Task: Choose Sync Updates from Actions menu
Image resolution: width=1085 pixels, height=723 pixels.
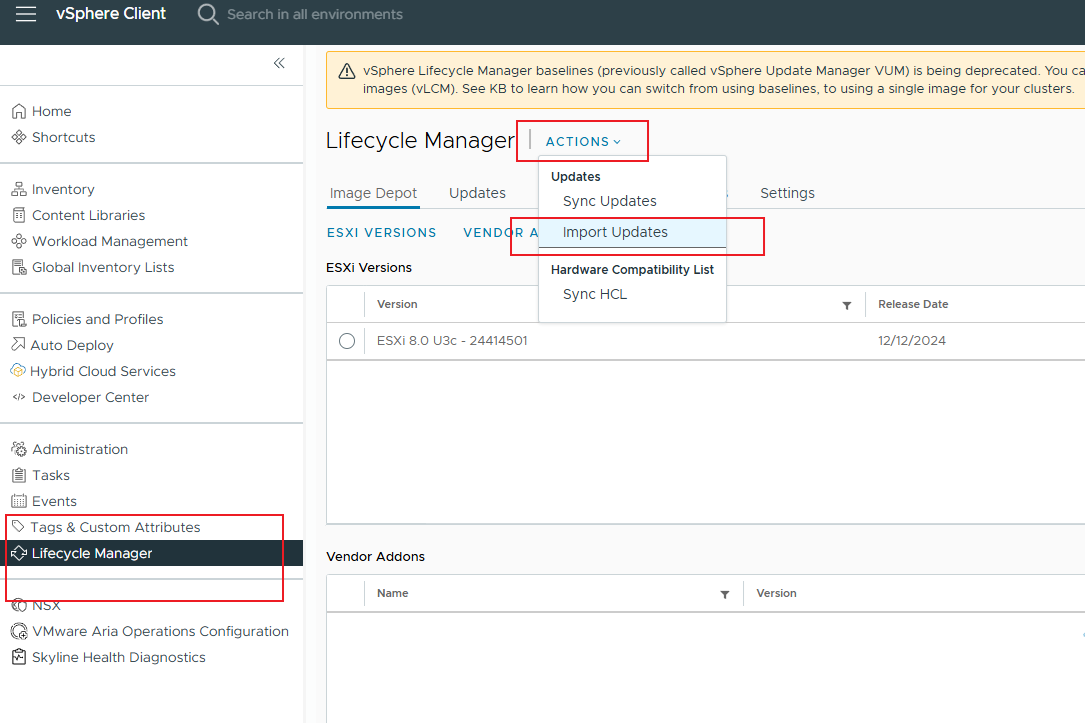Action: point(610,201)
